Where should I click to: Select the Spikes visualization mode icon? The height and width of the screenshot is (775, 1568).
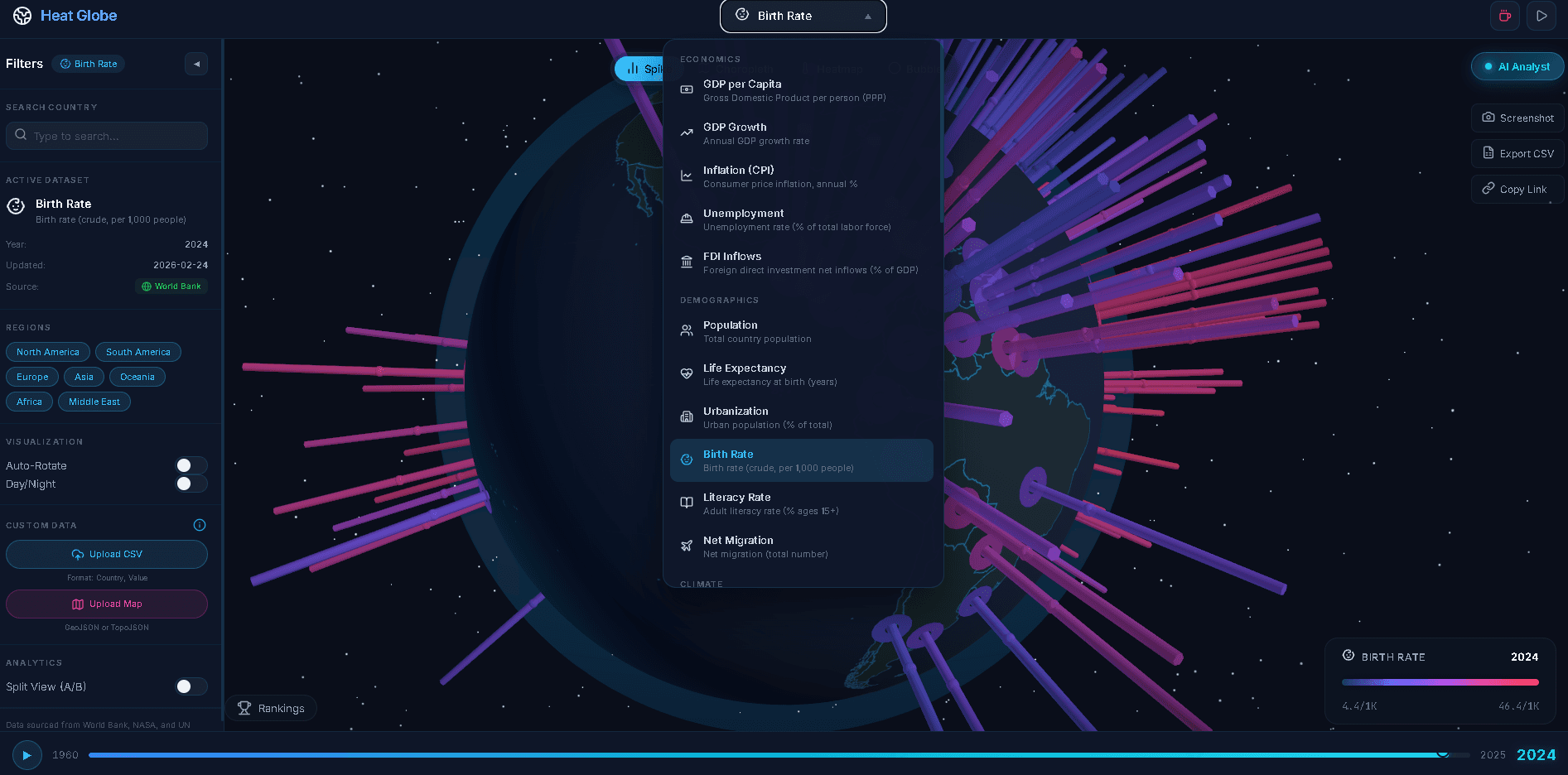coord(632,69)
